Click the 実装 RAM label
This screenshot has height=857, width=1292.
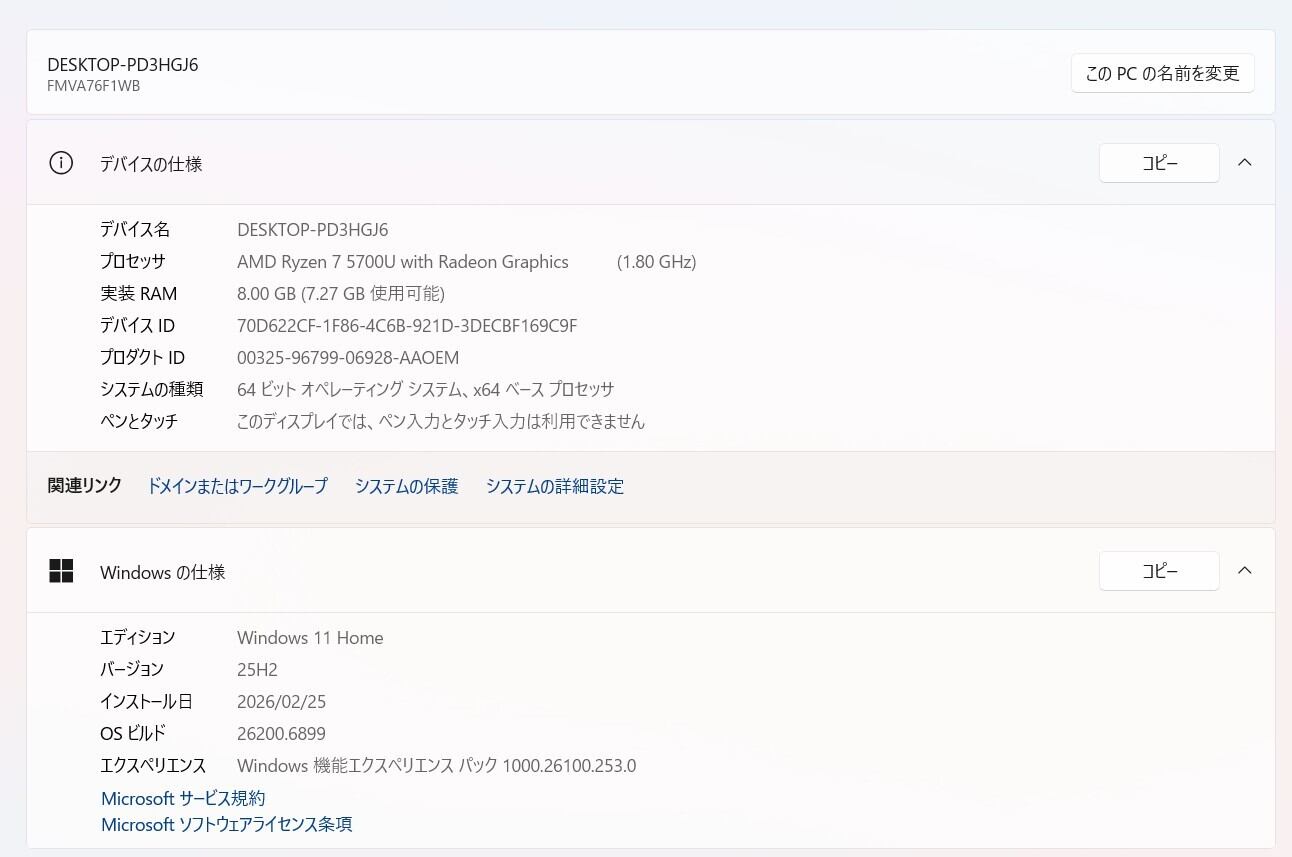click(x=138, y=294)
